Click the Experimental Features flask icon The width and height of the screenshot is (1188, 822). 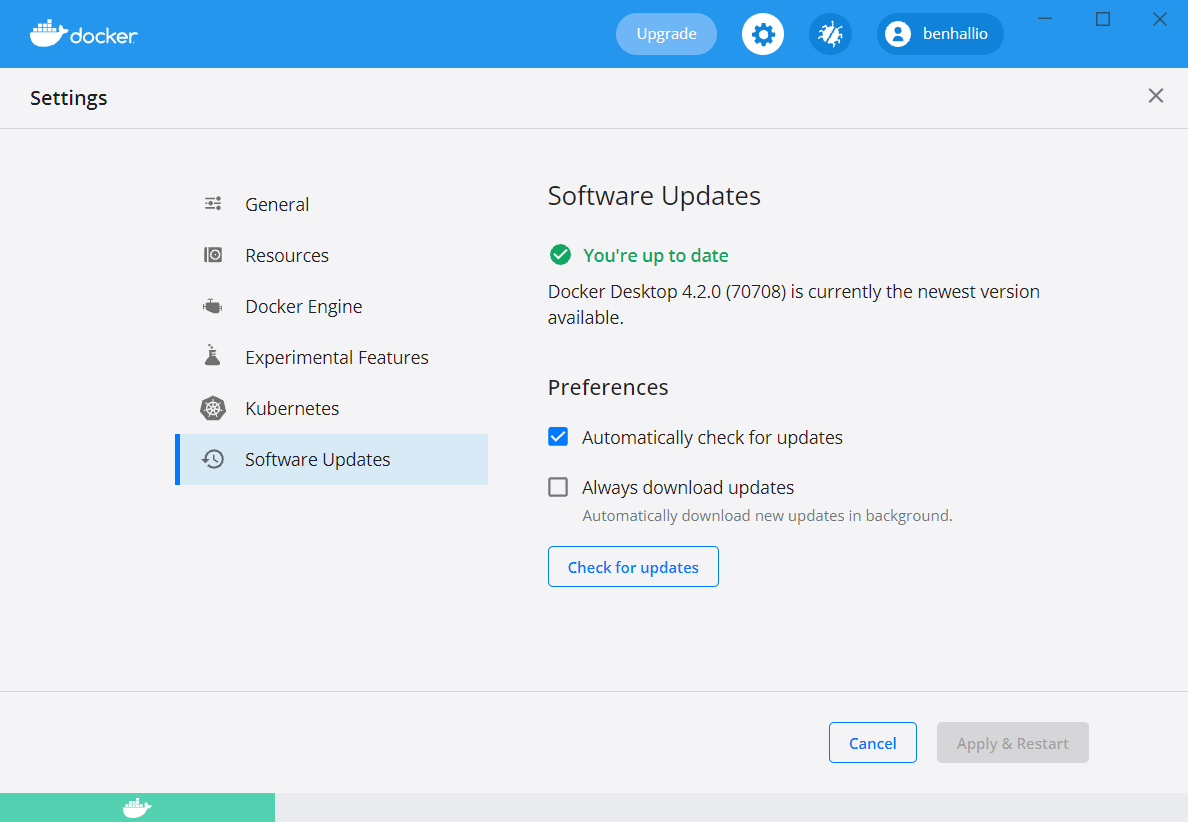pos(213,356)
